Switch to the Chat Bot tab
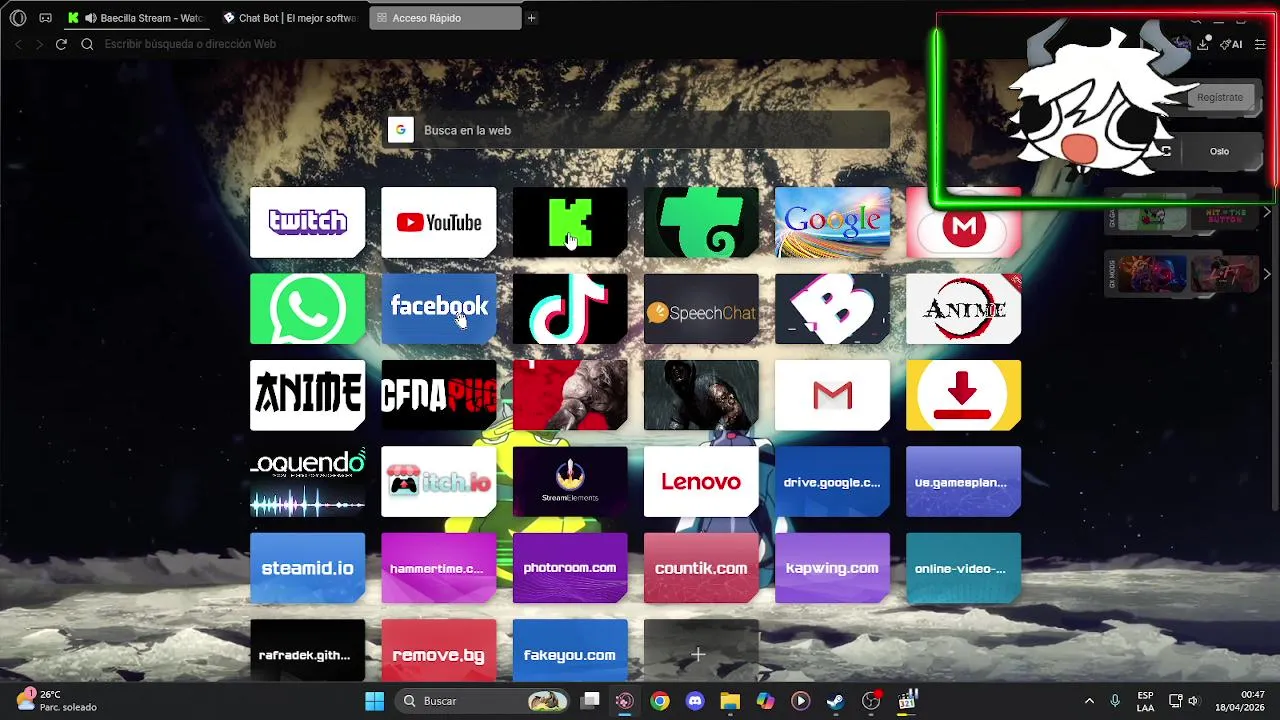The width and height of the screenshot is (1280, 720). (x=290, y=18)
